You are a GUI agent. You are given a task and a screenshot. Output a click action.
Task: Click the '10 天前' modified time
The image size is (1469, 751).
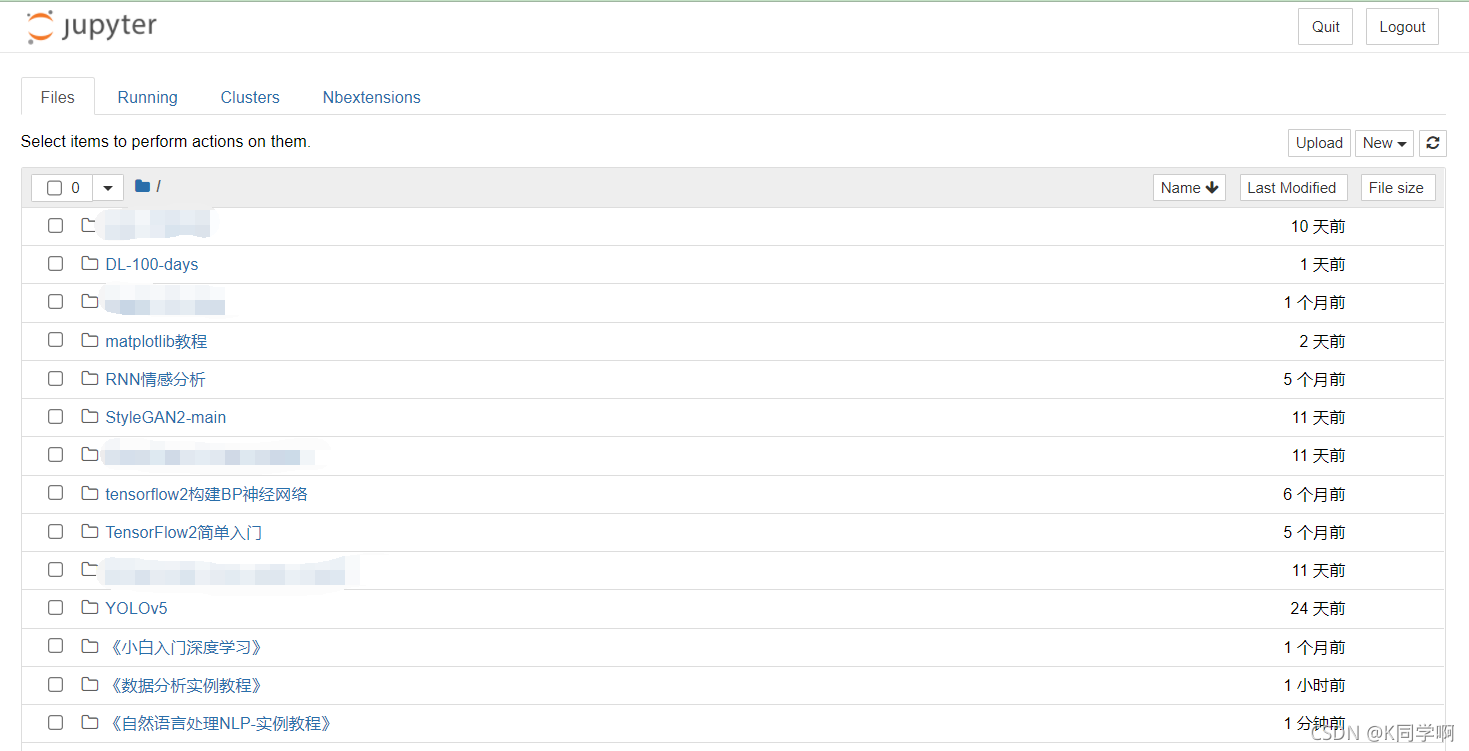[1318, 226]
